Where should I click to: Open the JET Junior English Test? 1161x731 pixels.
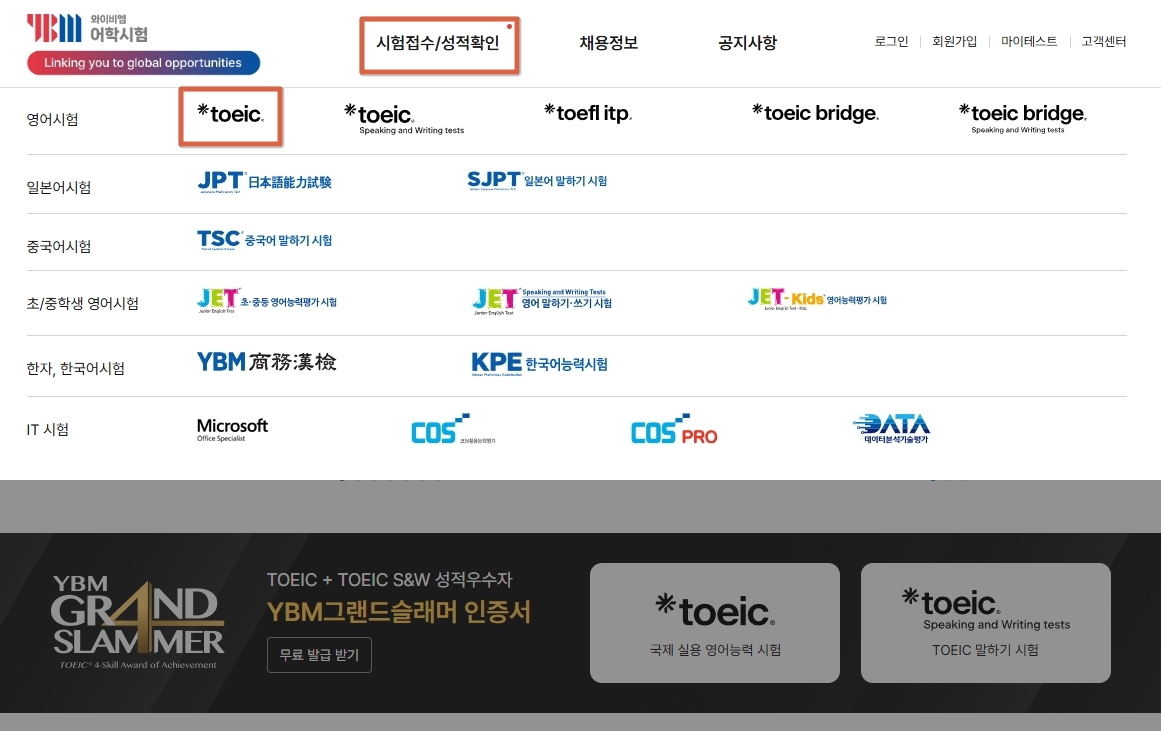coord(265,302)
